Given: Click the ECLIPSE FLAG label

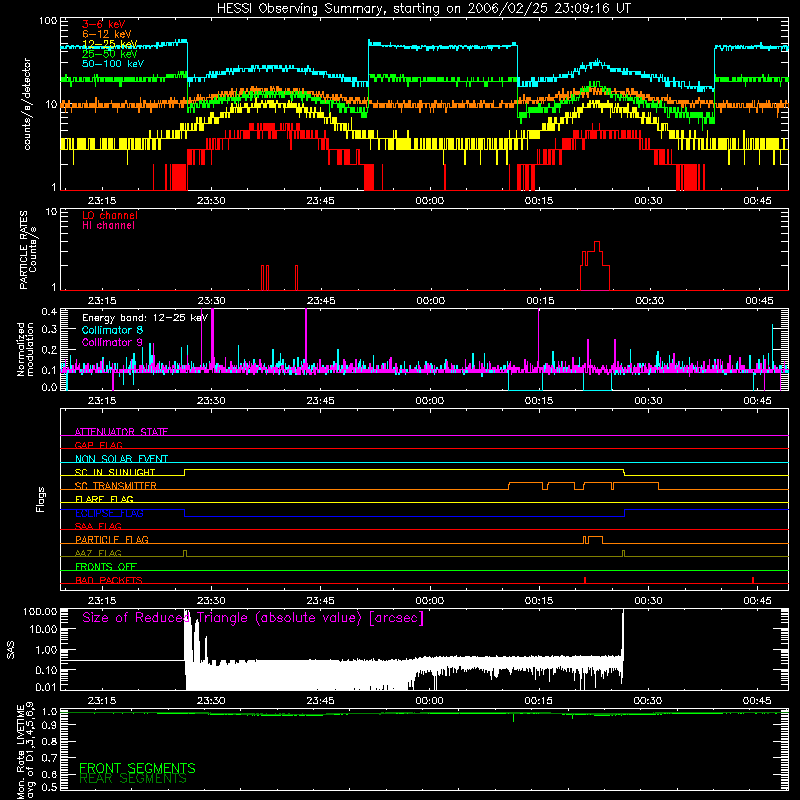Looking at the screenshot, I should coord(109,513).
